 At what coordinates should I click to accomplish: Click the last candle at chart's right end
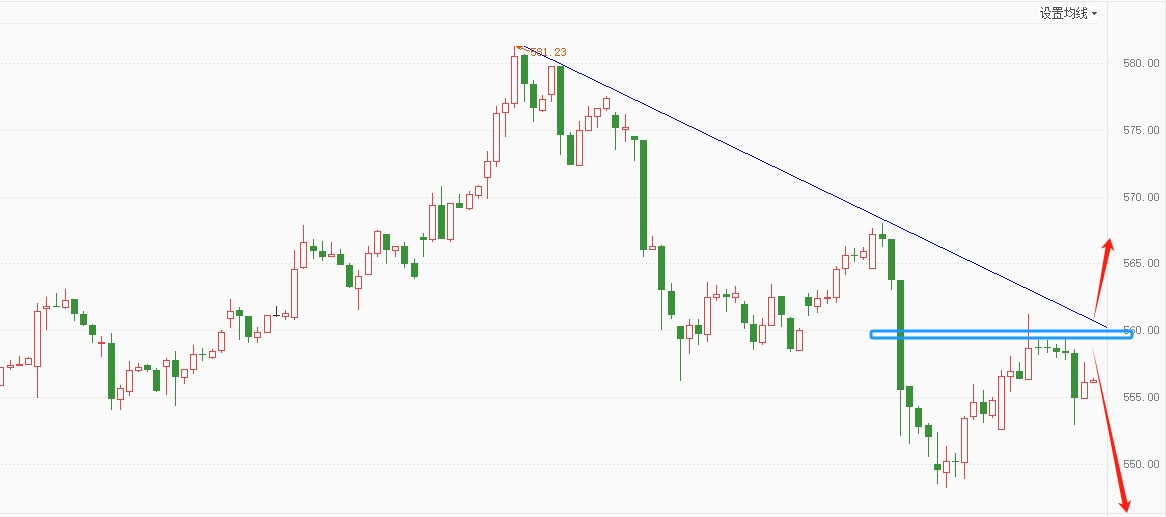point(1093,381)
